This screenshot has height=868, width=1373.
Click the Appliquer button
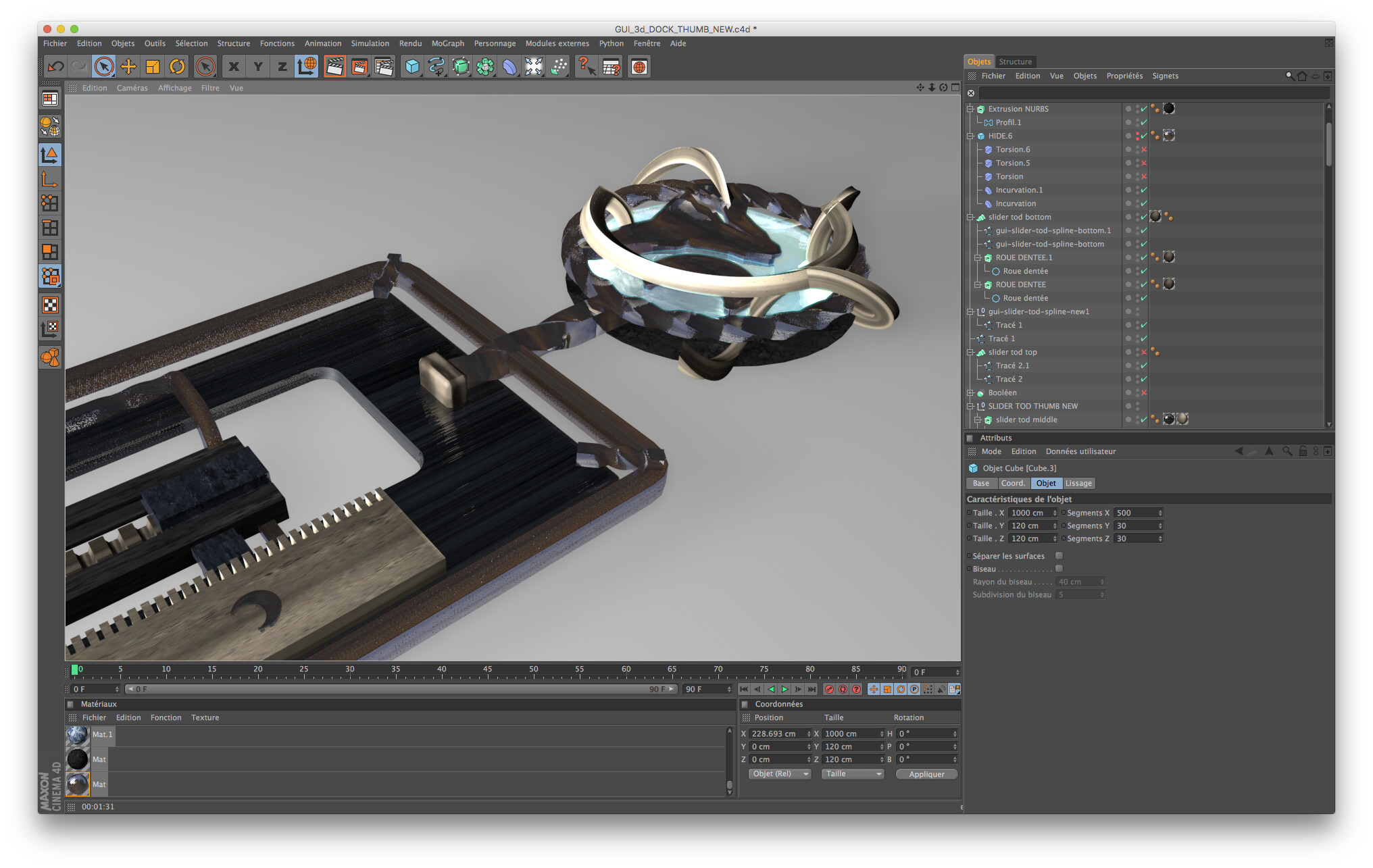tap(926, 774)
